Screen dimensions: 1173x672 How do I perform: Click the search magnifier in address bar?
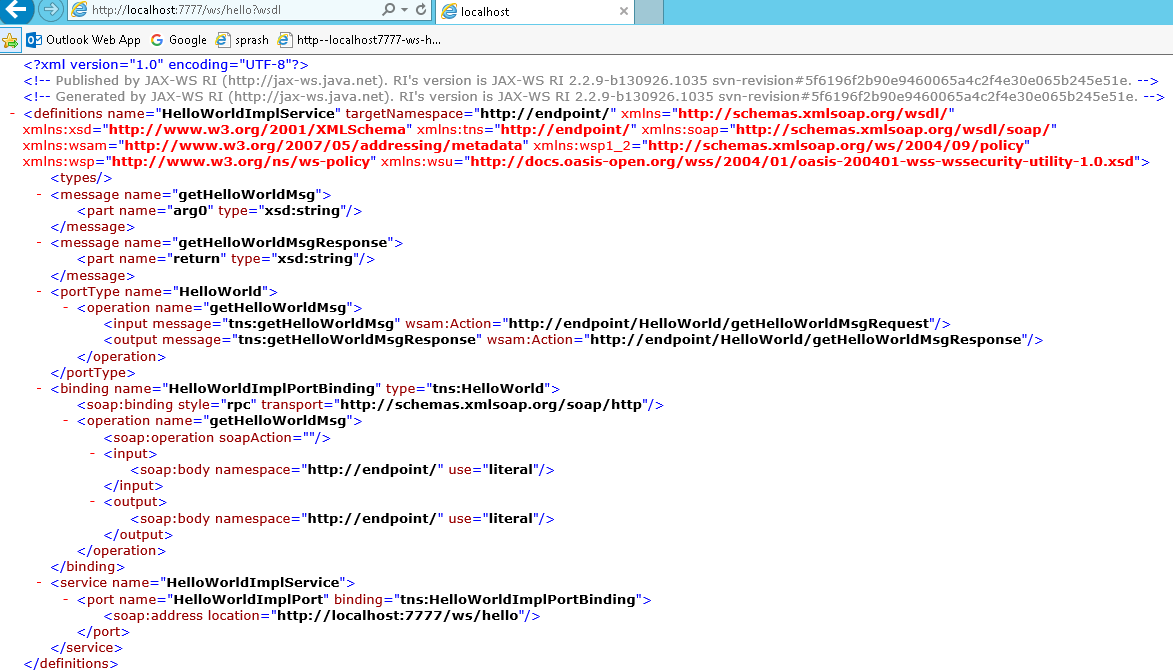(x=389, y=10)
